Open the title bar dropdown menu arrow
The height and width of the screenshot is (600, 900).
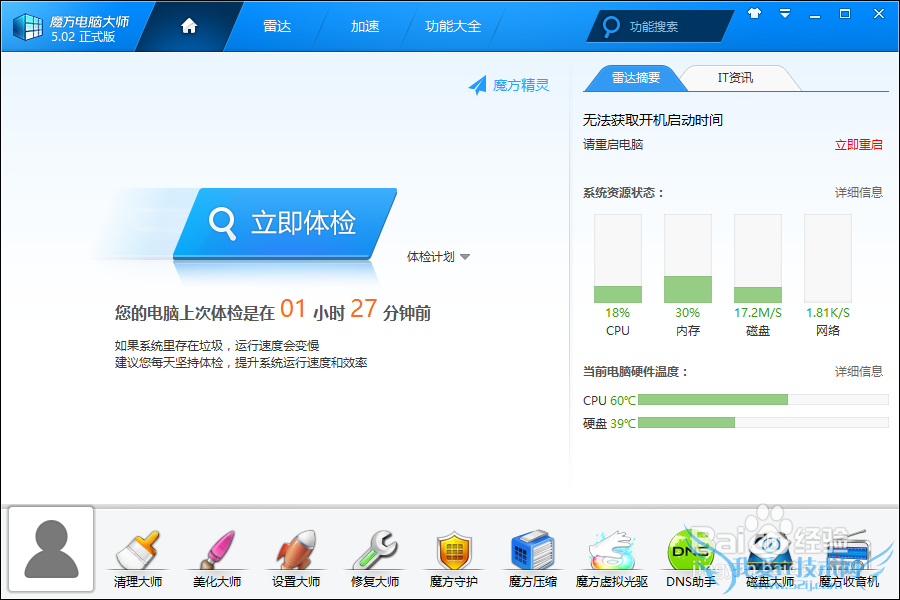click(x=785, y=13)
